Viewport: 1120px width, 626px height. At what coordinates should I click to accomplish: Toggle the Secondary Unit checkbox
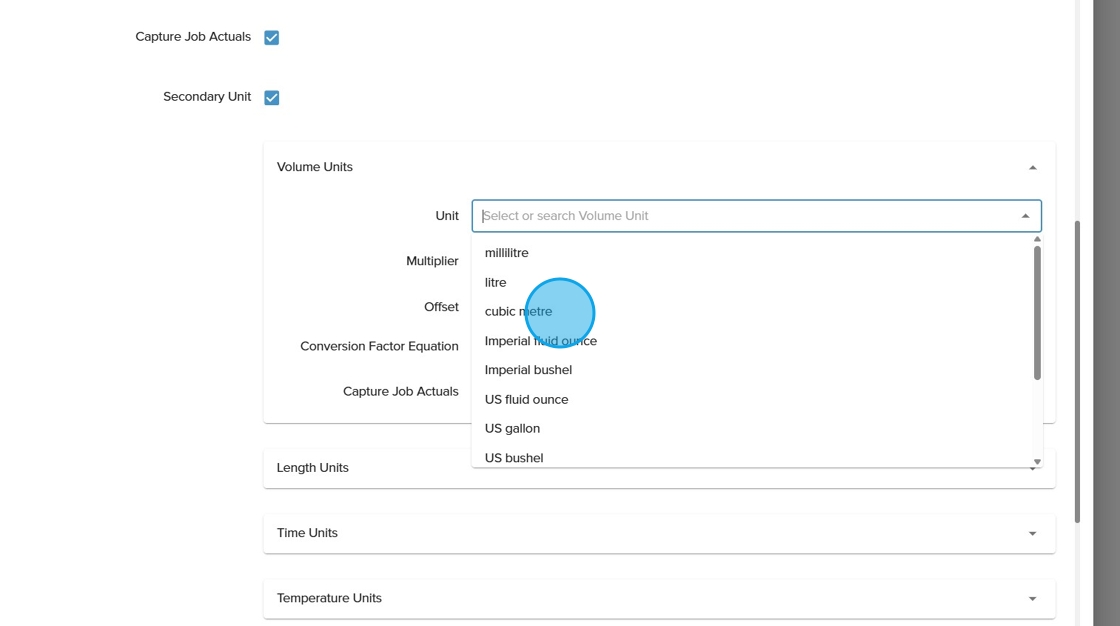pos(271,98)
